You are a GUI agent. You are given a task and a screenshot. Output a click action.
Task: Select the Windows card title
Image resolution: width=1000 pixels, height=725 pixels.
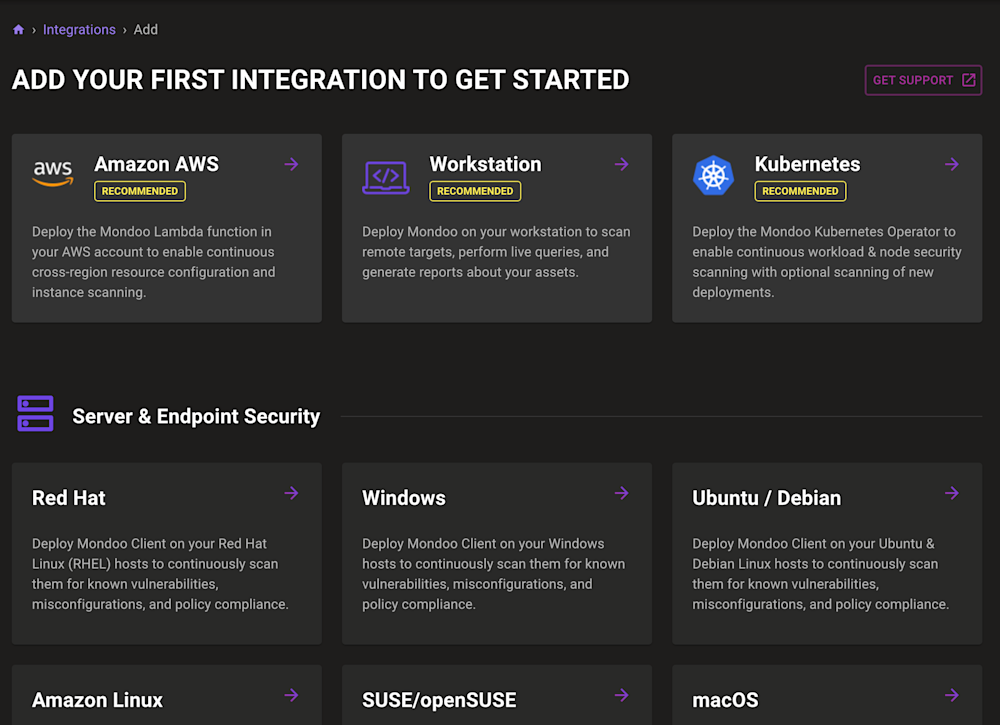pyautogui.click(x=404, y=498)
